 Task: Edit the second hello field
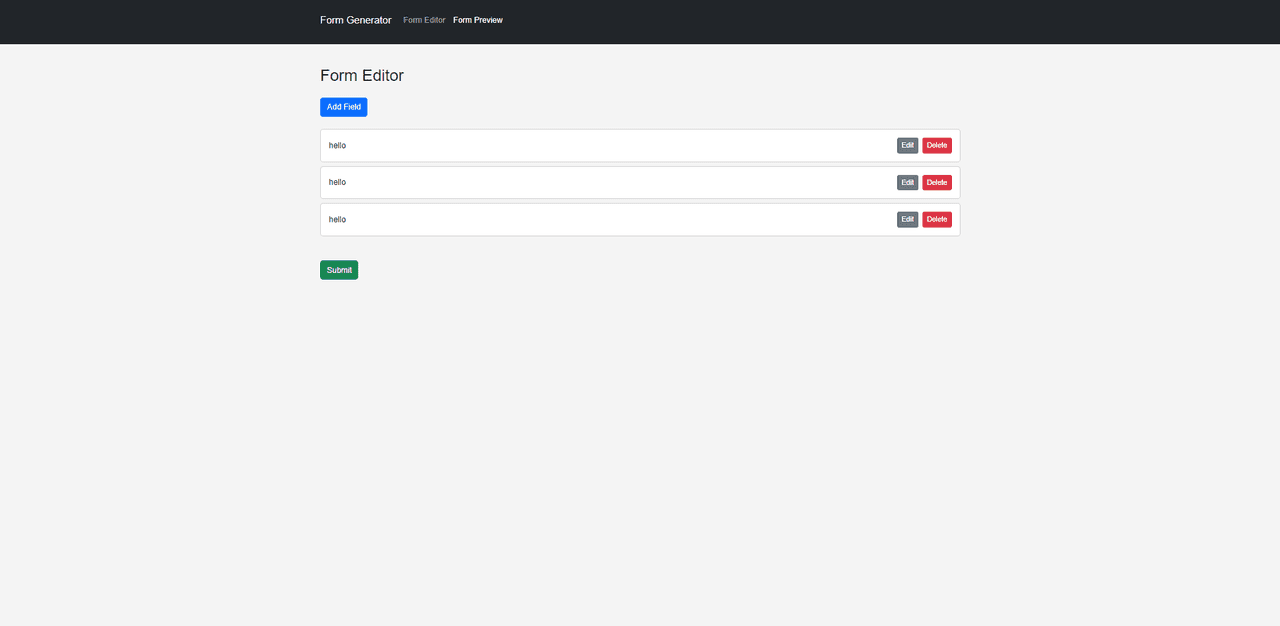click(x=907, y=183)
